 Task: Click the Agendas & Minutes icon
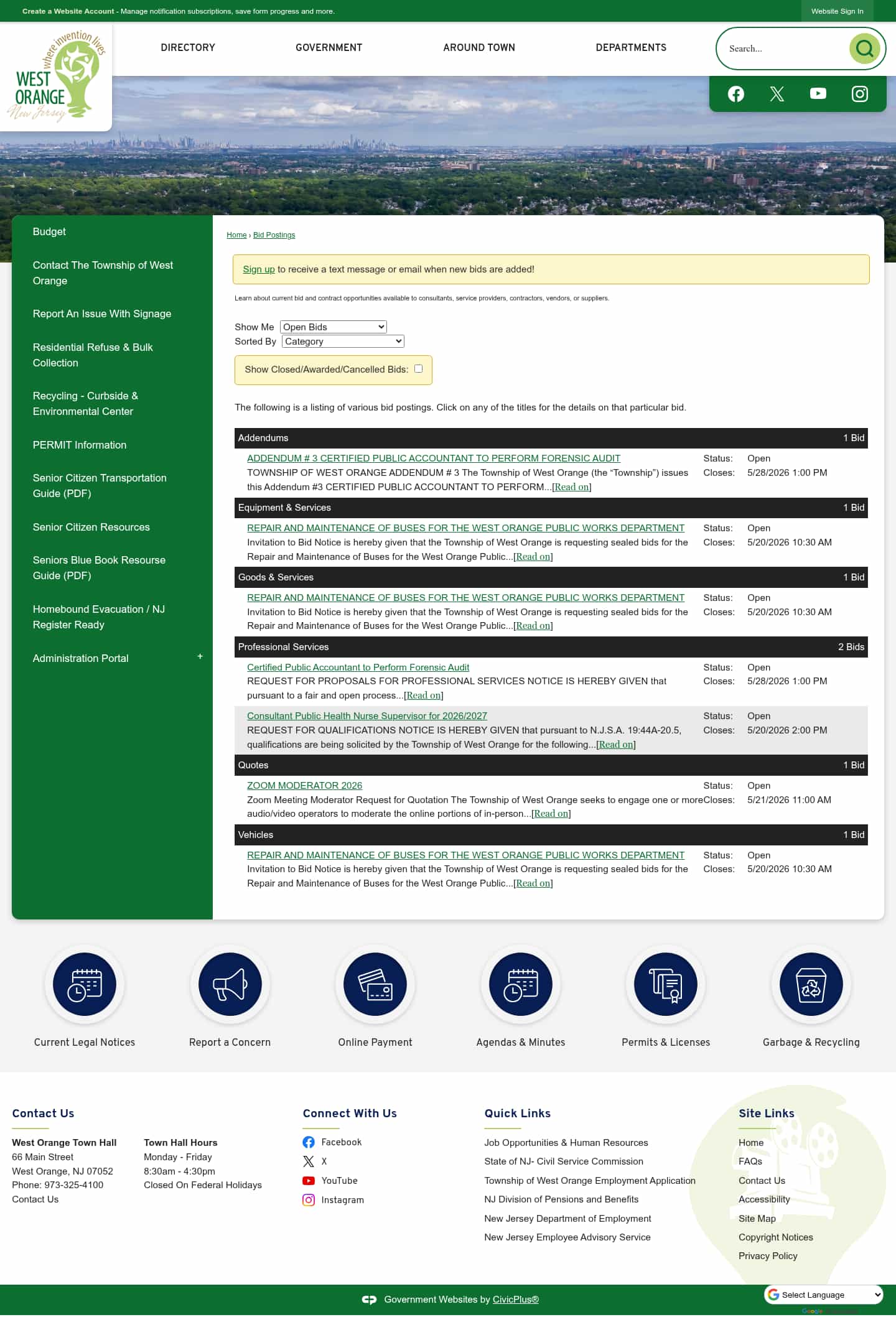[521, 984]
